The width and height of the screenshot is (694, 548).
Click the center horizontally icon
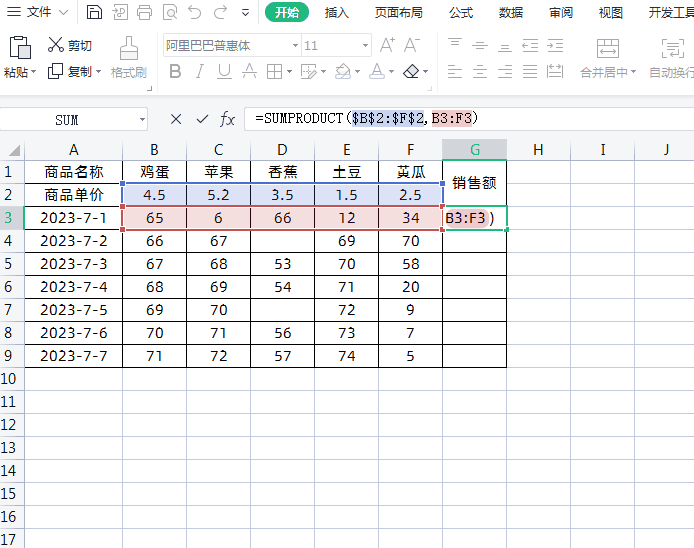(x=480, y=71)
